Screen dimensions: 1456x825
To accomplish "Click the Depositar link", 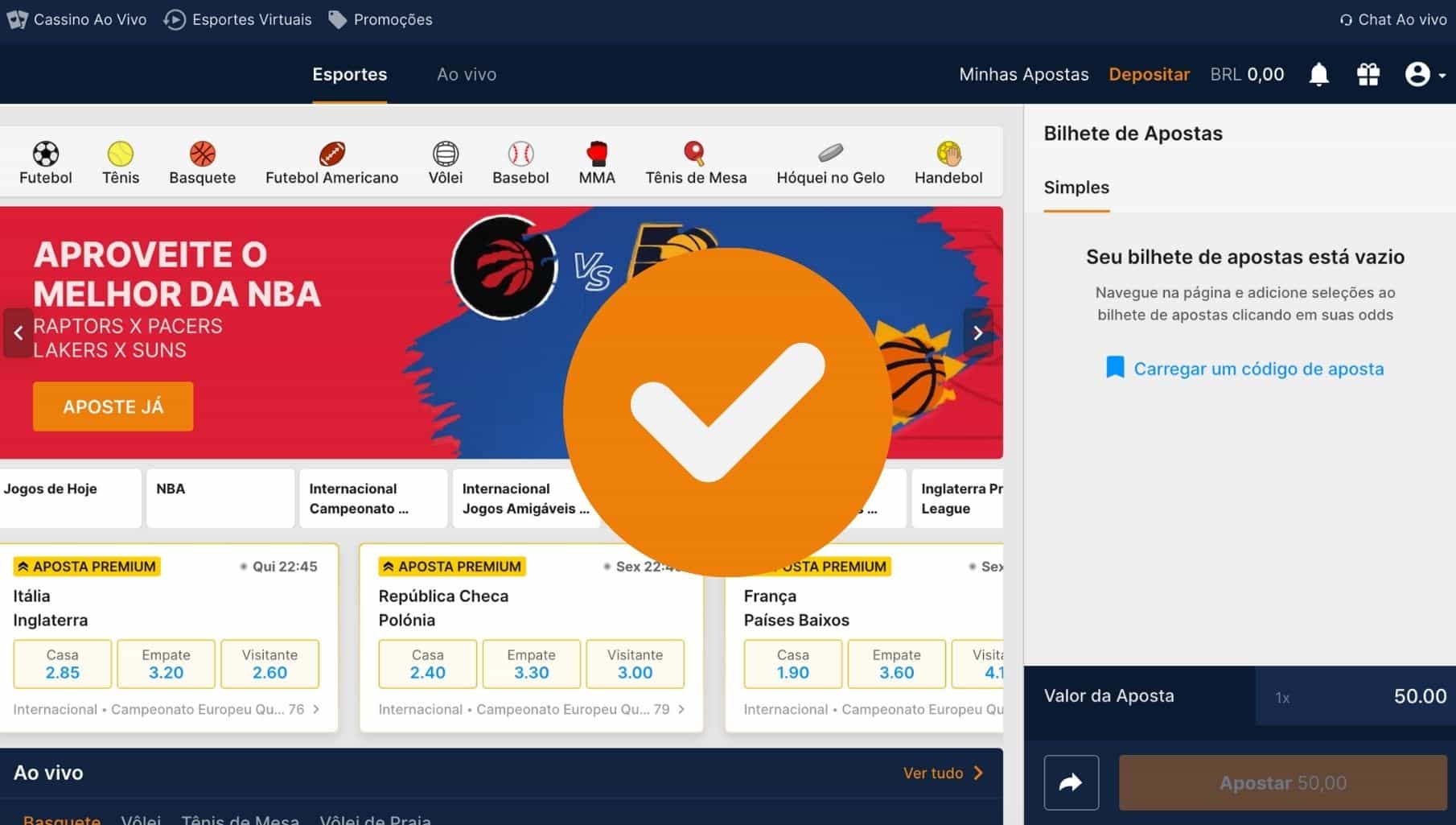I will pyautogui.click(x=1149, y=74).
